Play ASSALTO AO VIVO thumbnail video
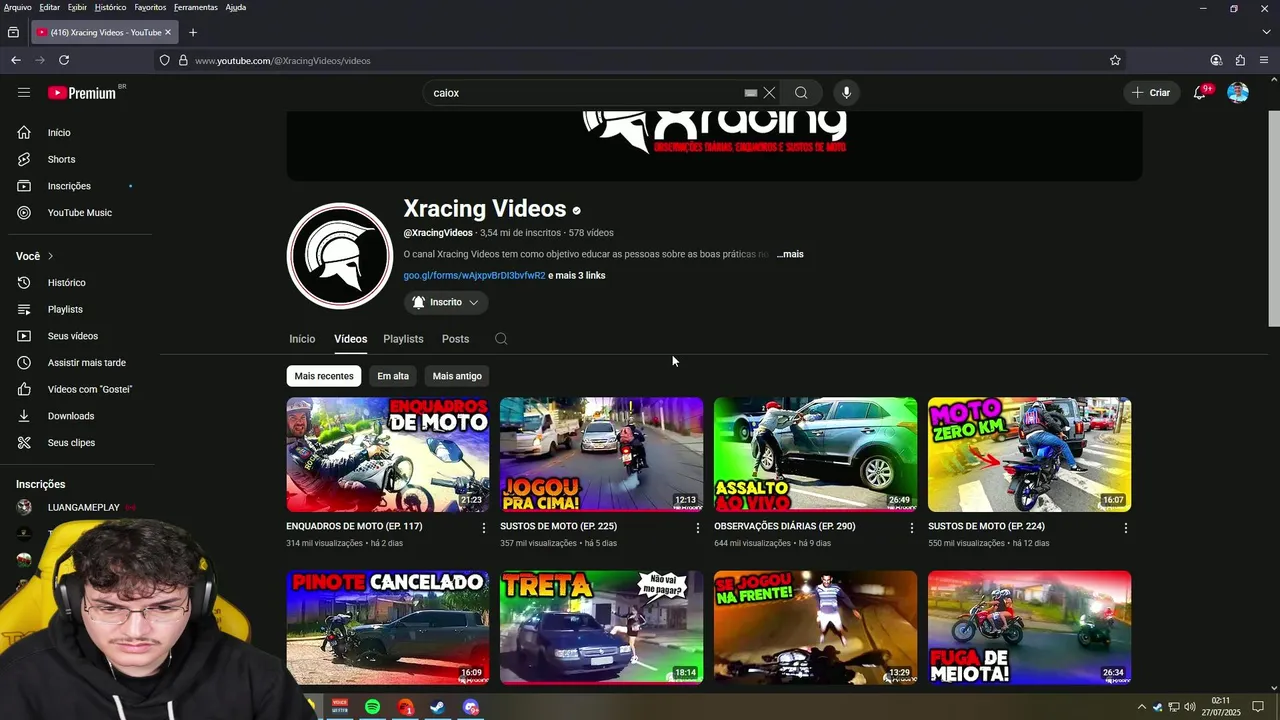The width and height of the screenshot is (1280, 720). click(815, 455)
